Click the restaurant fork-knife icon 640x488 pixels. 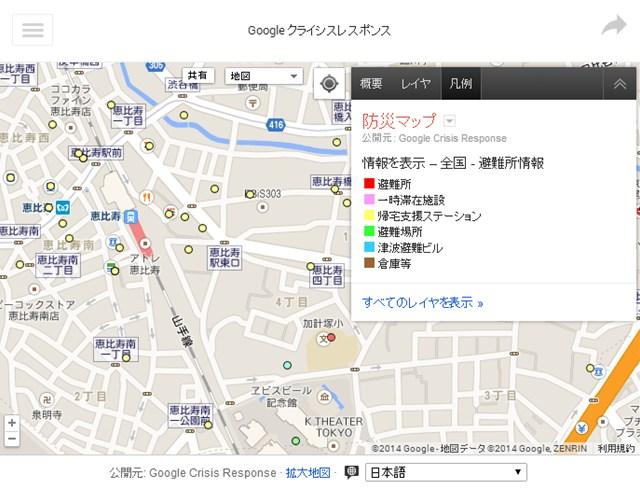(146, 198)
